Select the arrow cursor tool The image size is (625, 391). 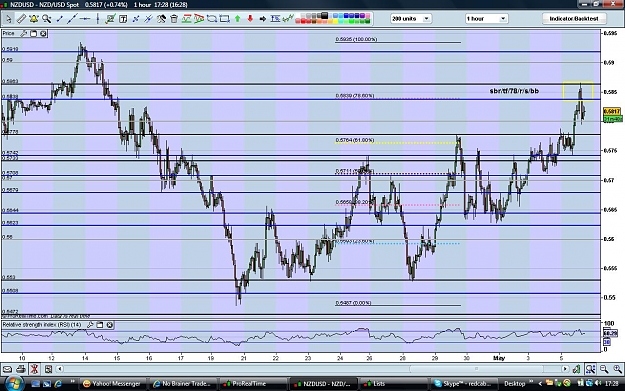coord(8,19)
